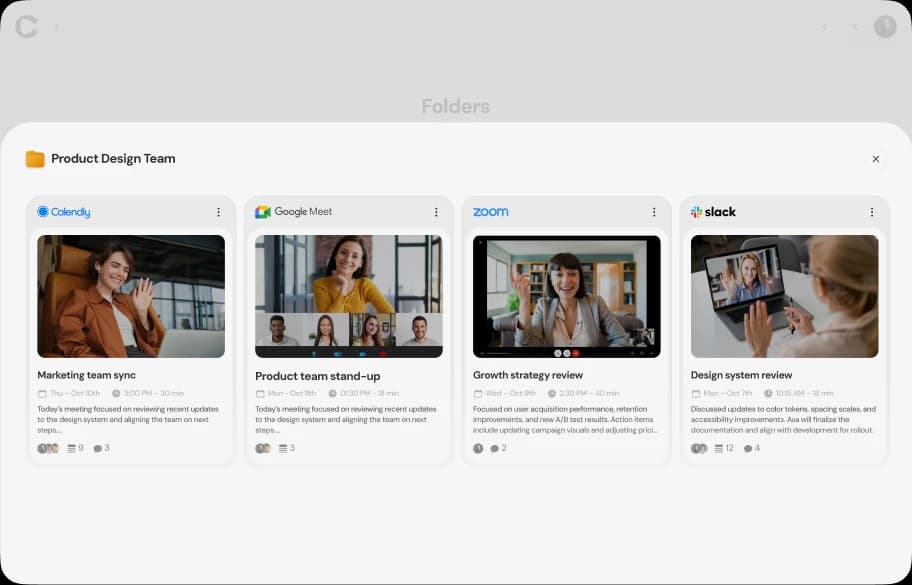
Task: Click the orange Product Design Team folder icon
Action: click(x=35, y=159)
